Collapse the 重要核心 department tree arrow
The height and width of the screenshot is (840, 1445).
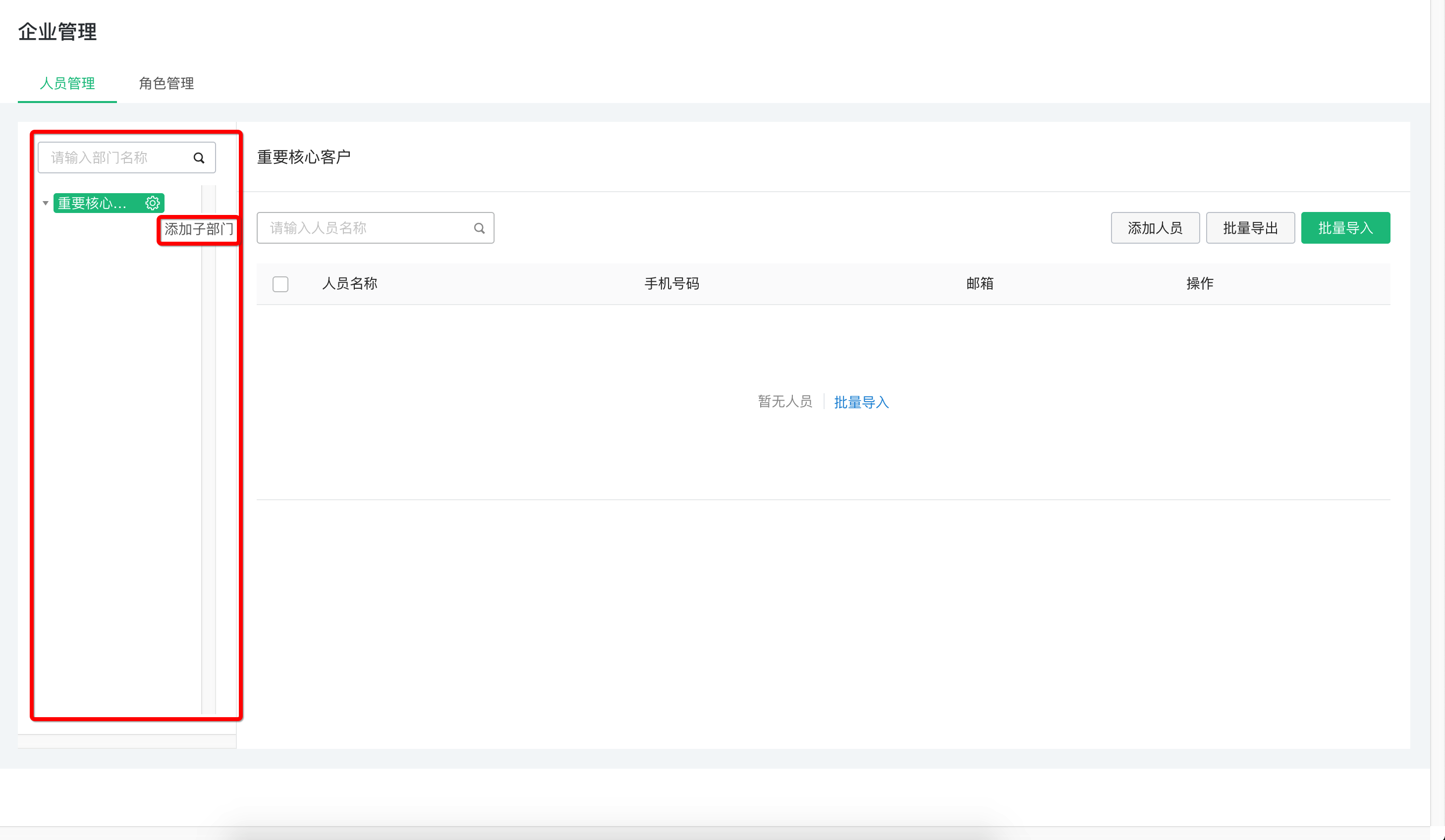[x=45, y=204]
